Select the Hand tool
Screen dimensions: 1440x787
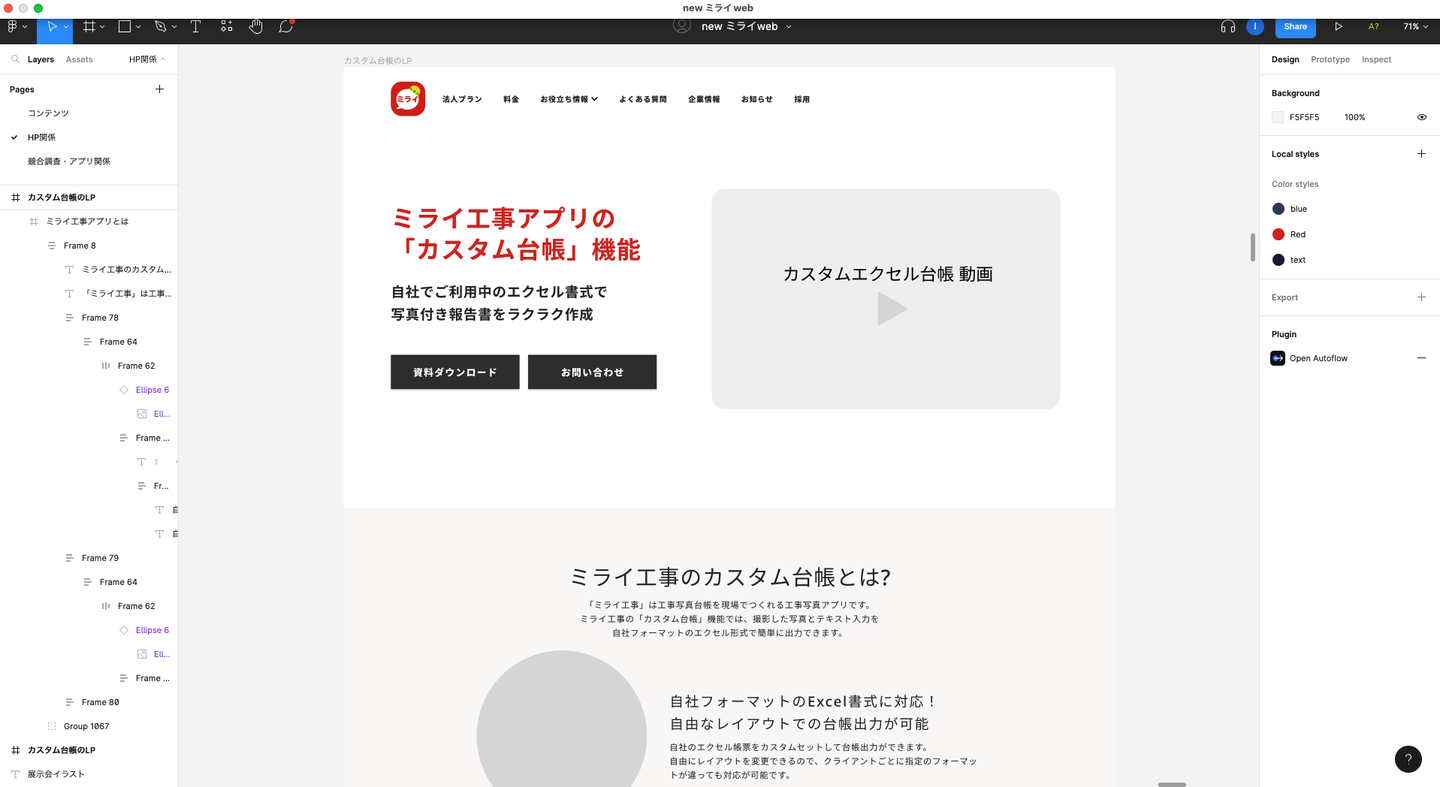click(x=256, y=27)
